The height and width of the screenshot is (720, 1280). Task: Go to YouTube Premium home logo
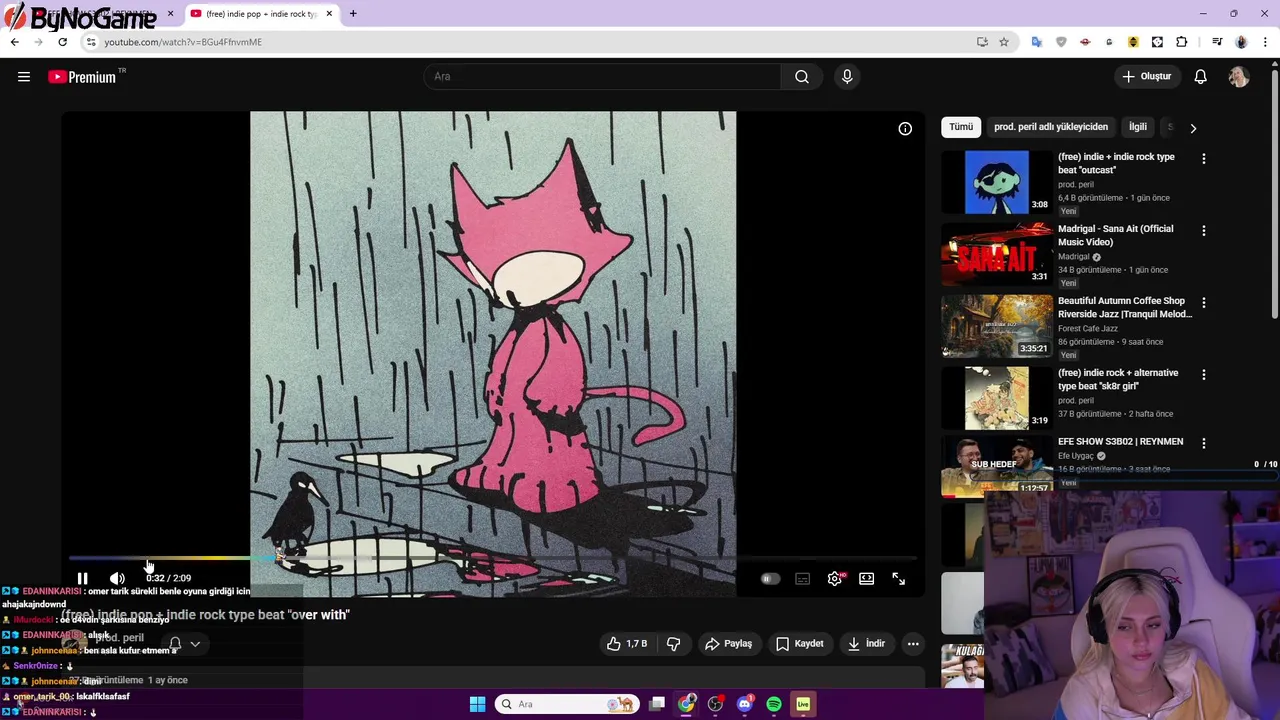click(82, 77)
